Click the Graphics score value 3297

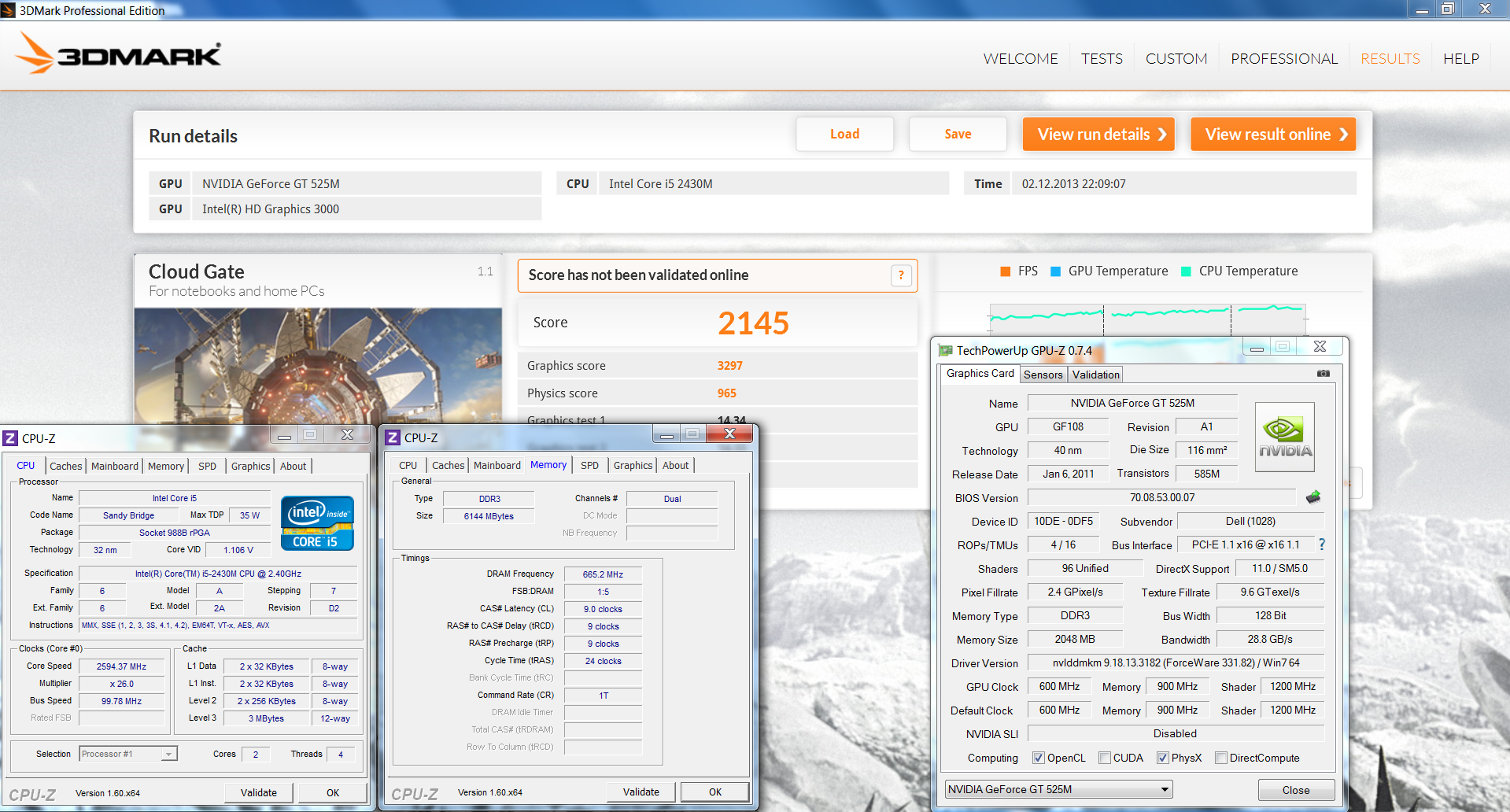(x=730, y=366)
